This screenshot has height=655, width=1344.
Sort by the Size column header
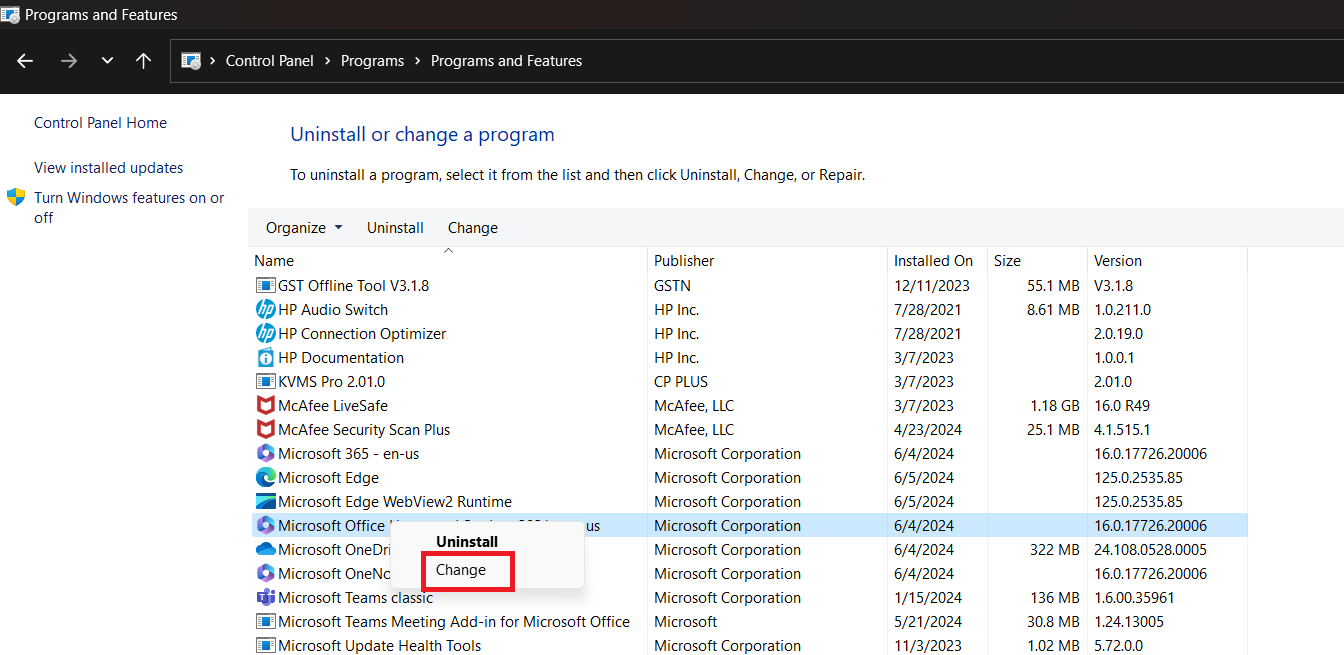(1037, 261)
